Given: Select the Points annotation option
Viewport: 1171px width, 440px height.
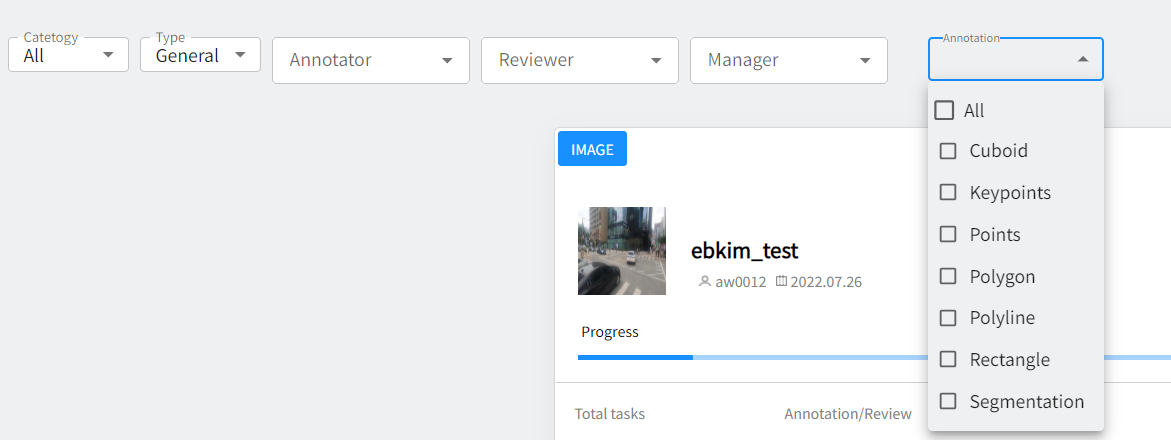Looking at the screenshot, I should (x=948, y=234).
